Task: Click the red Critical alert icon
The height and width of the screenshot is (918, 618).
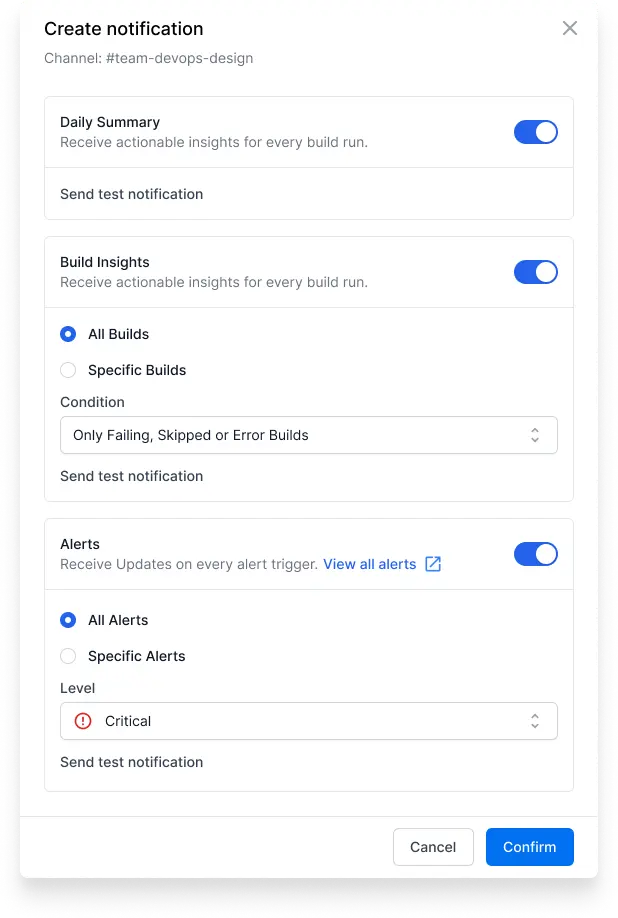Action: tap(83, 721)
